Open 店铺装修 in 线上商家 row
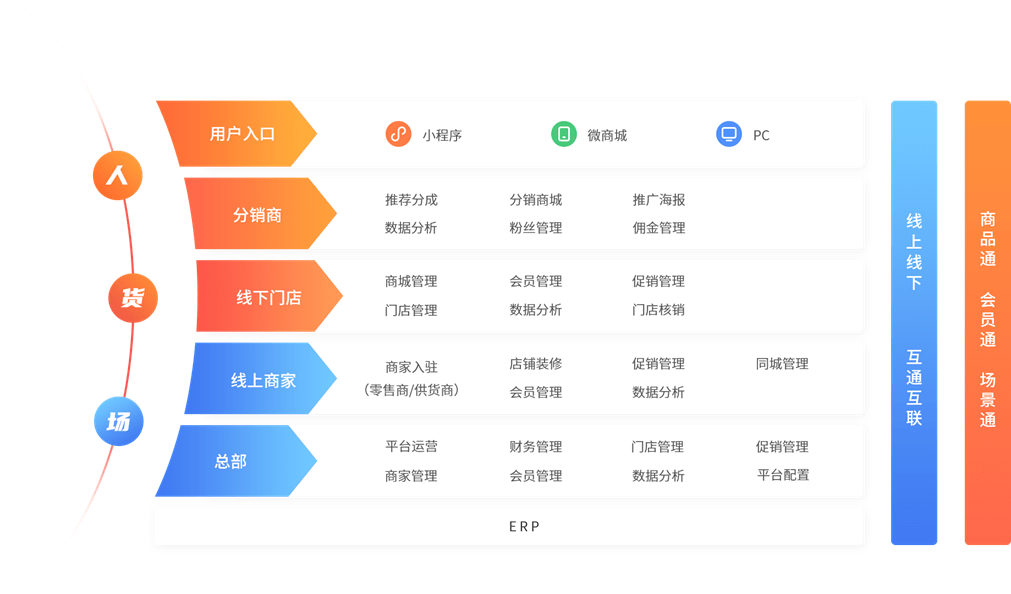Image resolution: width=1011 pixels, height=594 pixels. tap(535, 364)
